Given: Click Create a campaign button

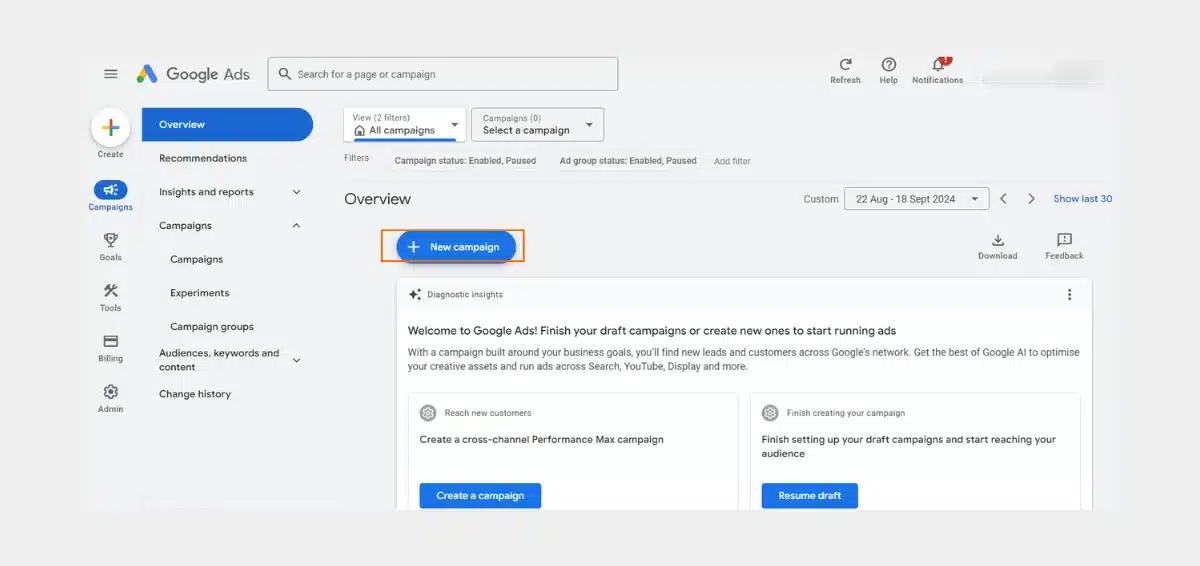Looking at the screenshot, I should coord(480,495).
